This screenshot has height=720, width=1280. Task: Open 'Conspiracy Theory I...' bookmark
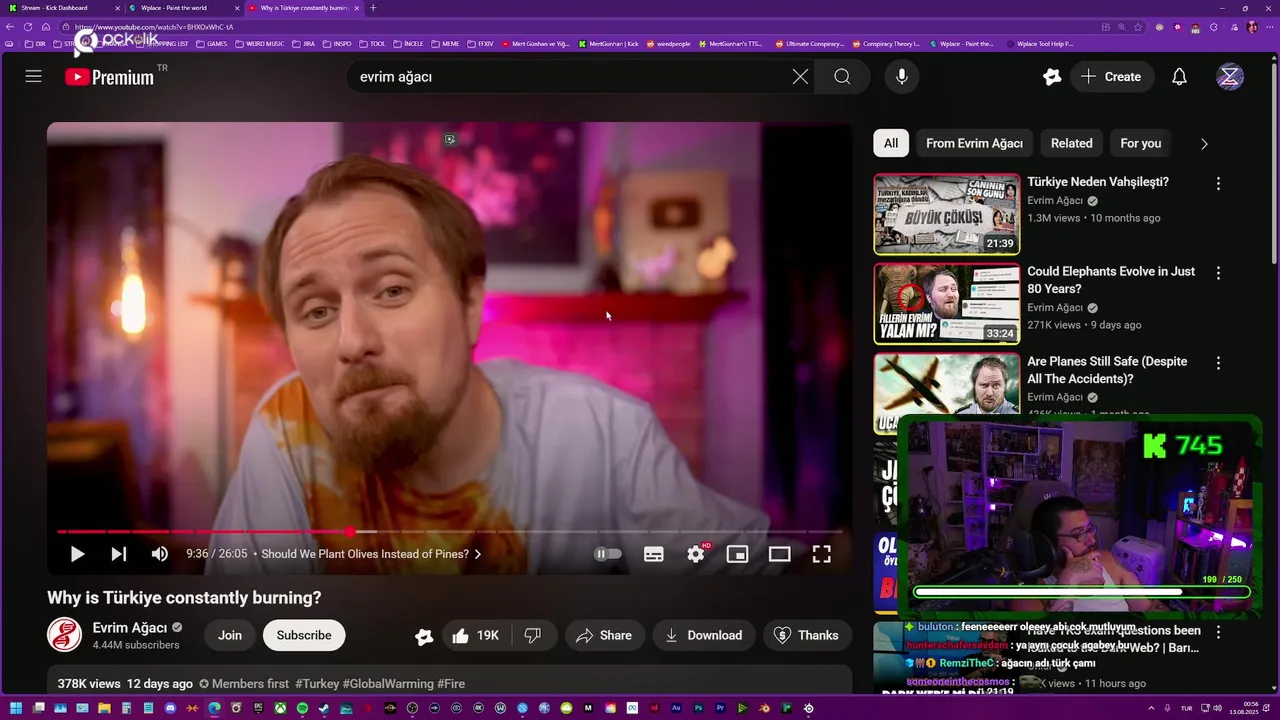point(886,44)
